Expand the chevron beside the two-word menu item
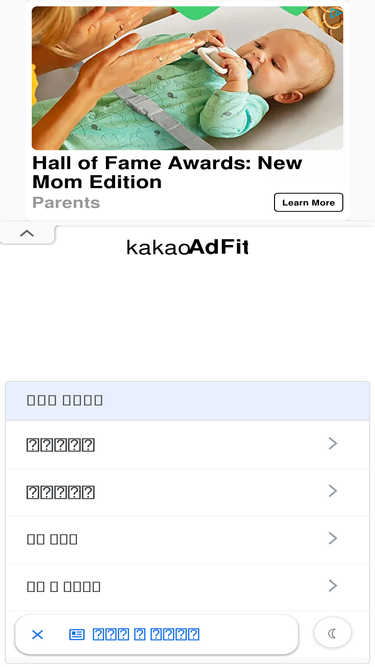This screenshot has width=375, height=667. pos(332,538)
